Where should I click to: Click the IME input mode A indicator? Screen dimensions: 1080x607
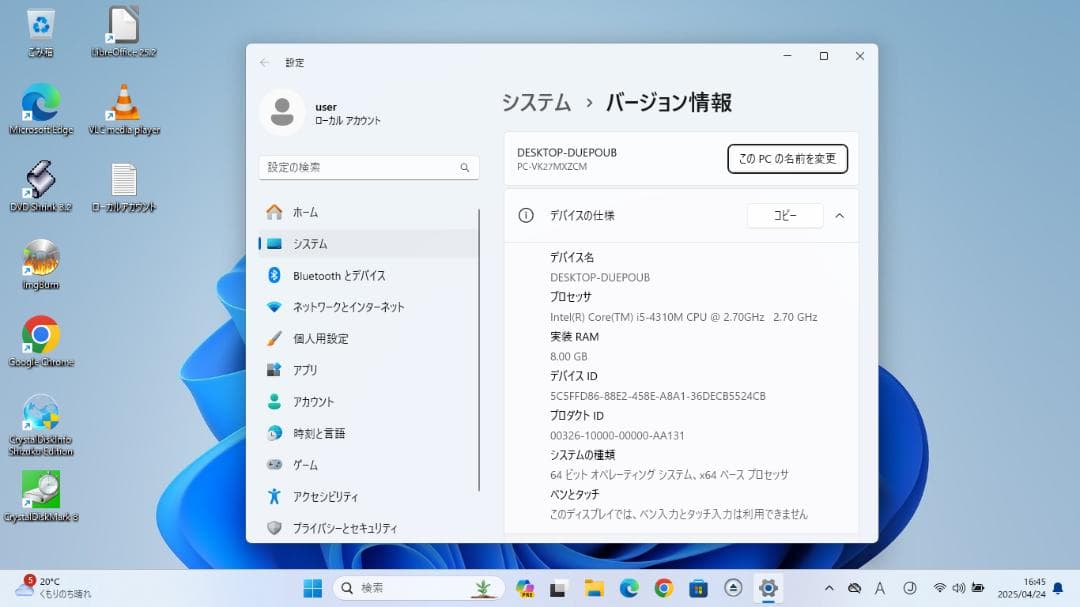[880, 588]
